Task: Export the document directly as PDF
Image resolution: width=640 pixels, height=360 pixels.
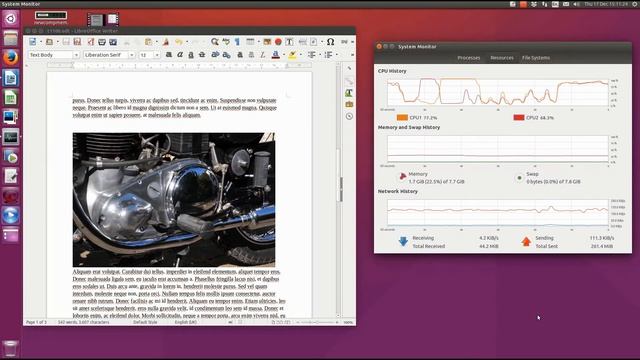Action: pos(91,42)
